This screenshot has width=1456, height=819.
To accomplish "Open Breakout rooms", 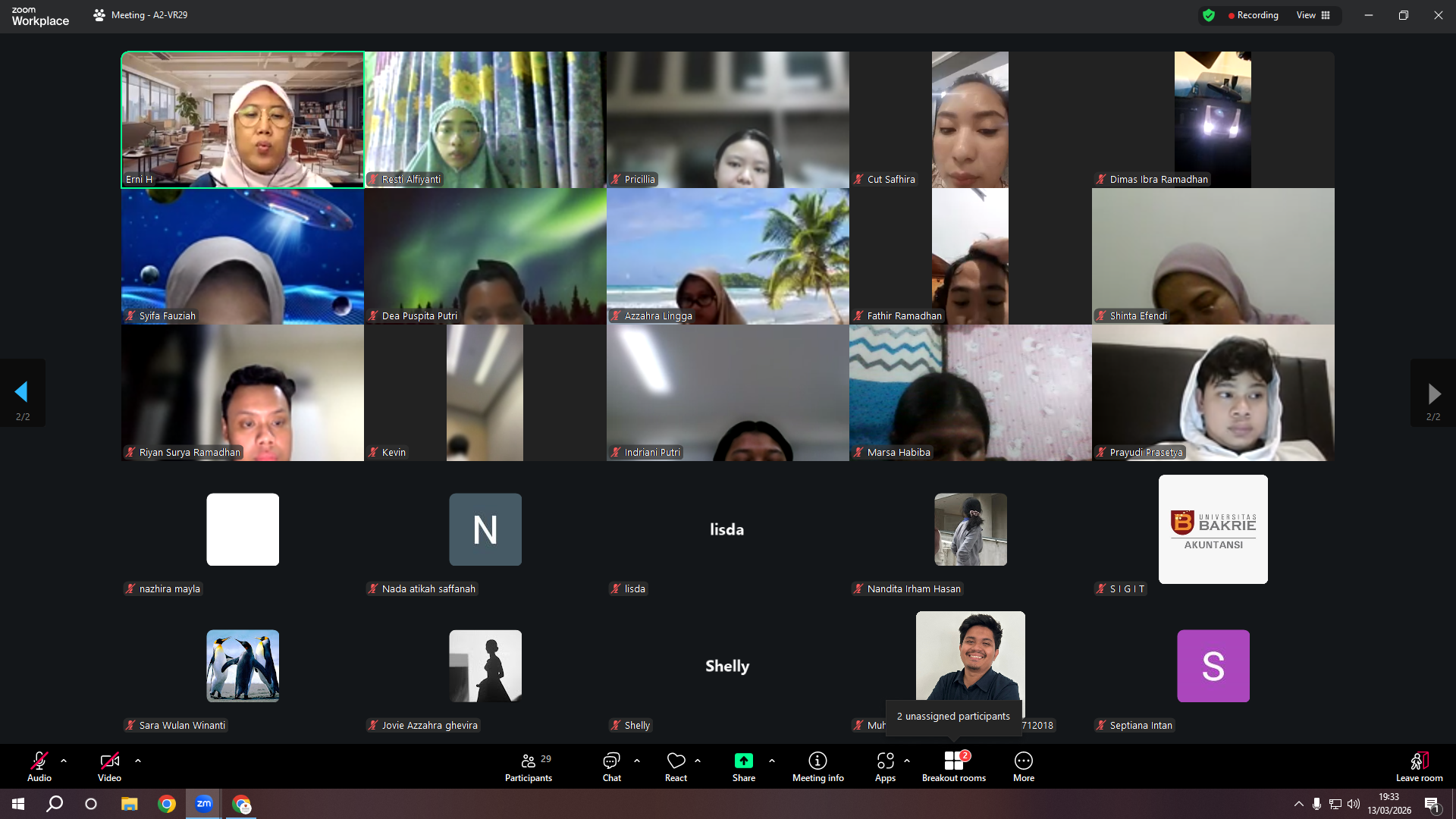I will (954, 766).
